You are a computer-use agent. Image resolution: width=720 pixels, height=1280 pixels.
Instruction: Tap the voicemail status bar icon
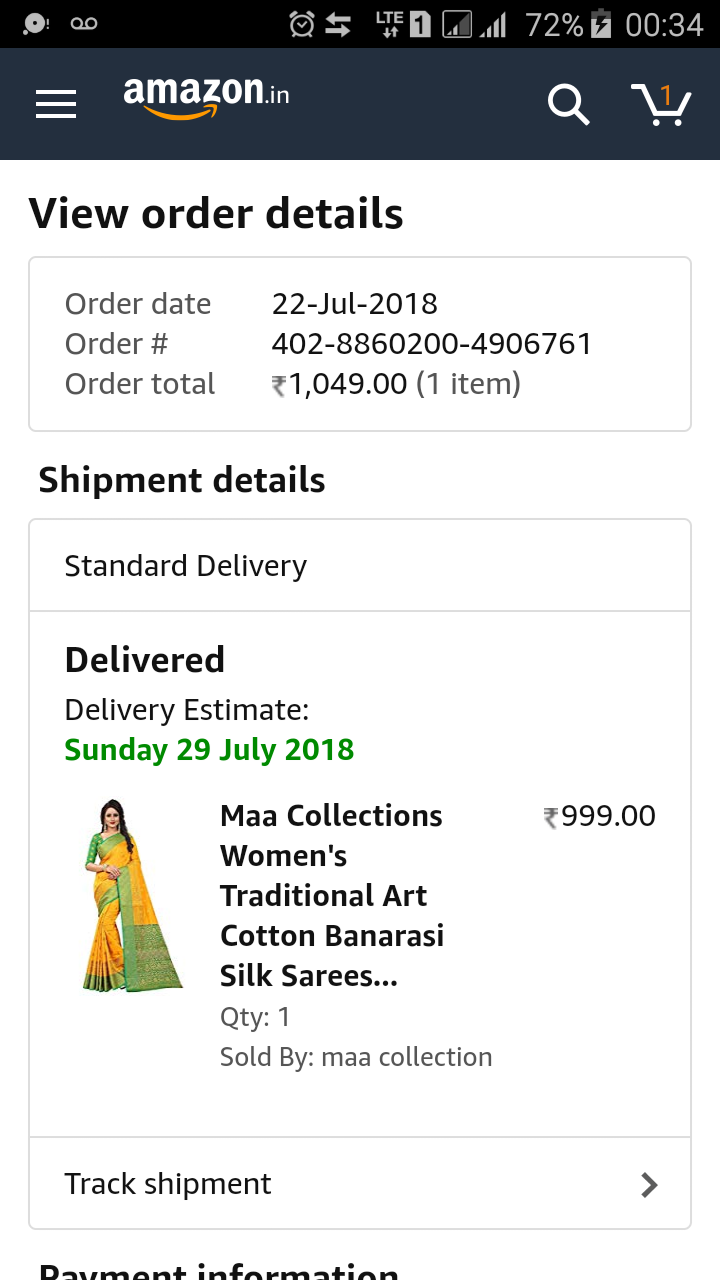(84, 24)
